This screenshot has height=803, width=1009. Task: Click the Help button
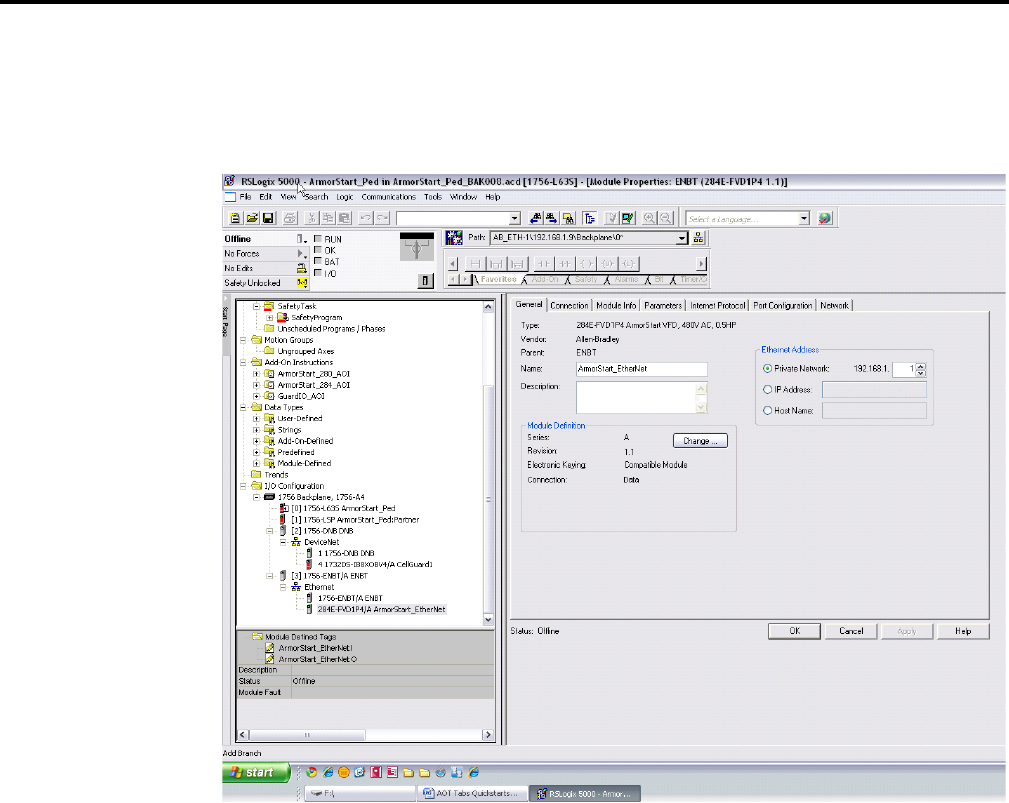click(x=963, y=631)
